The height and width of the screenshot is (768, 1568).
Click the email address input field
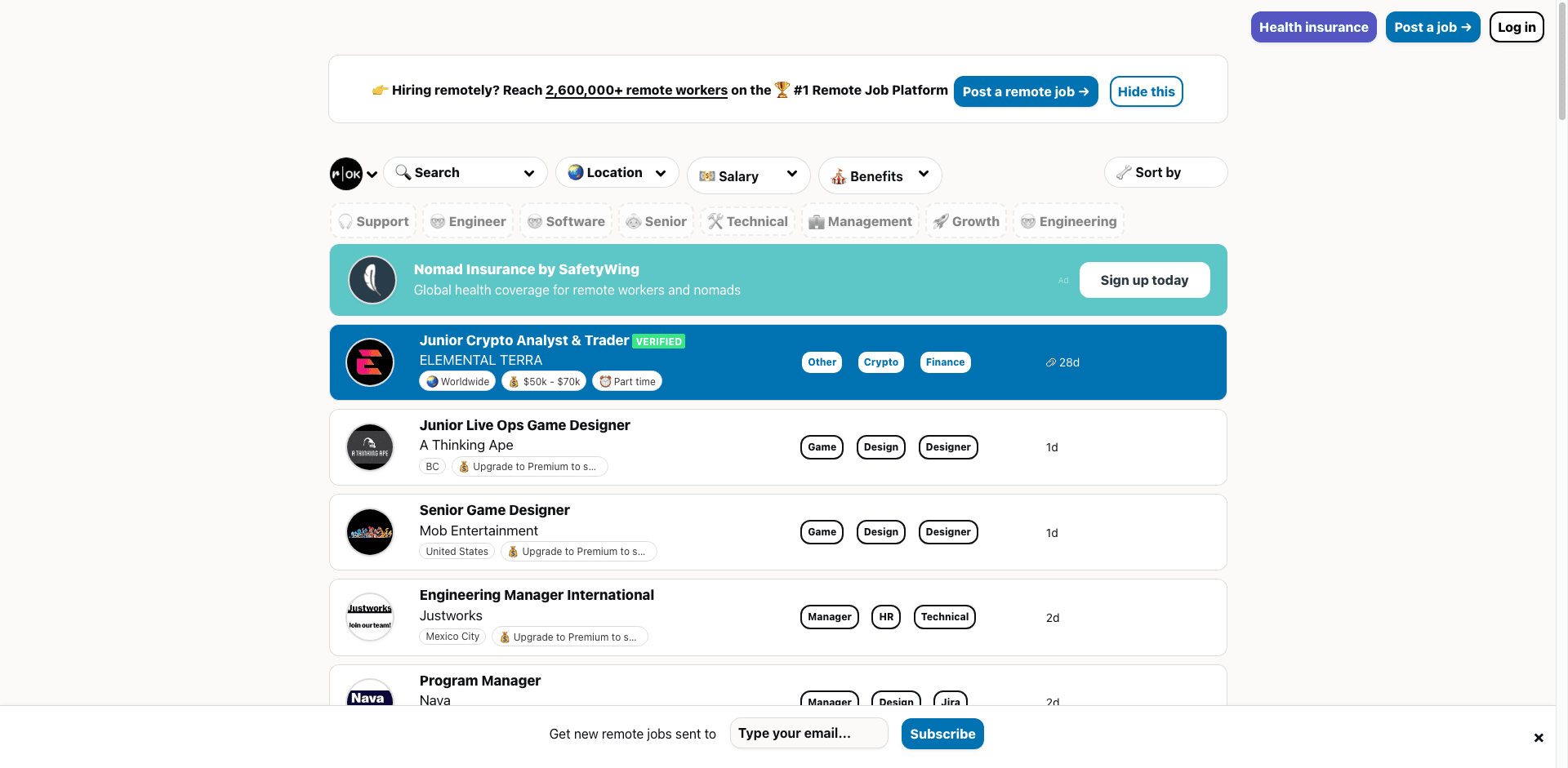coord(808,733)
